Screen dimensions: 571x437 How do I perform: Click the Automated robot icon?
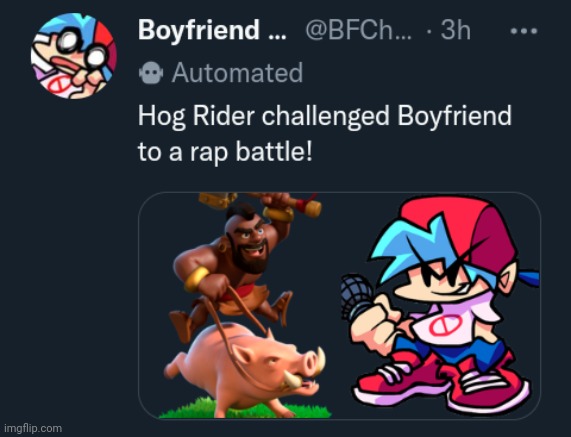tap(151, 72)
